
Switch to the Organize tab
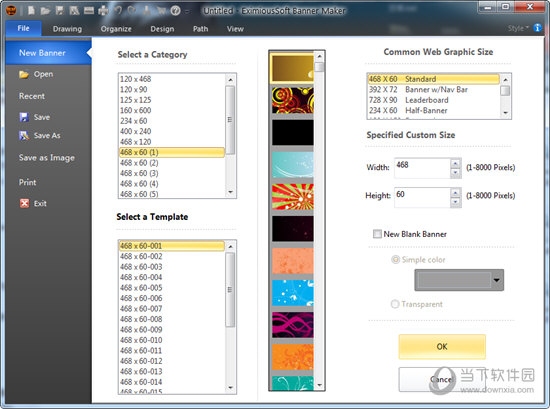pos(116,29)
